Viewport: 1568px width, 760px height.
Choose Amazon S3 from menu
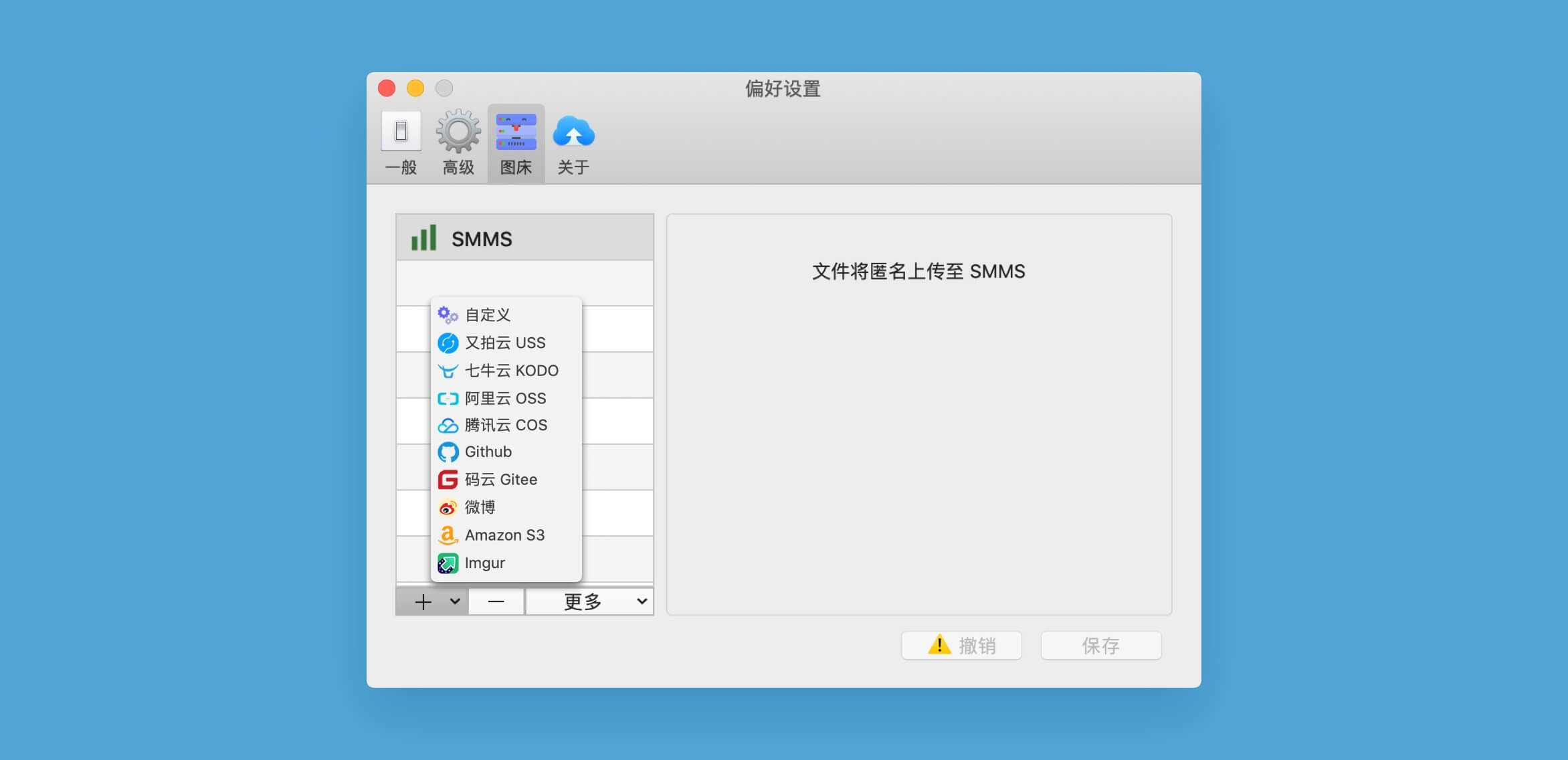pyautogui.click(x=506, y=535)
